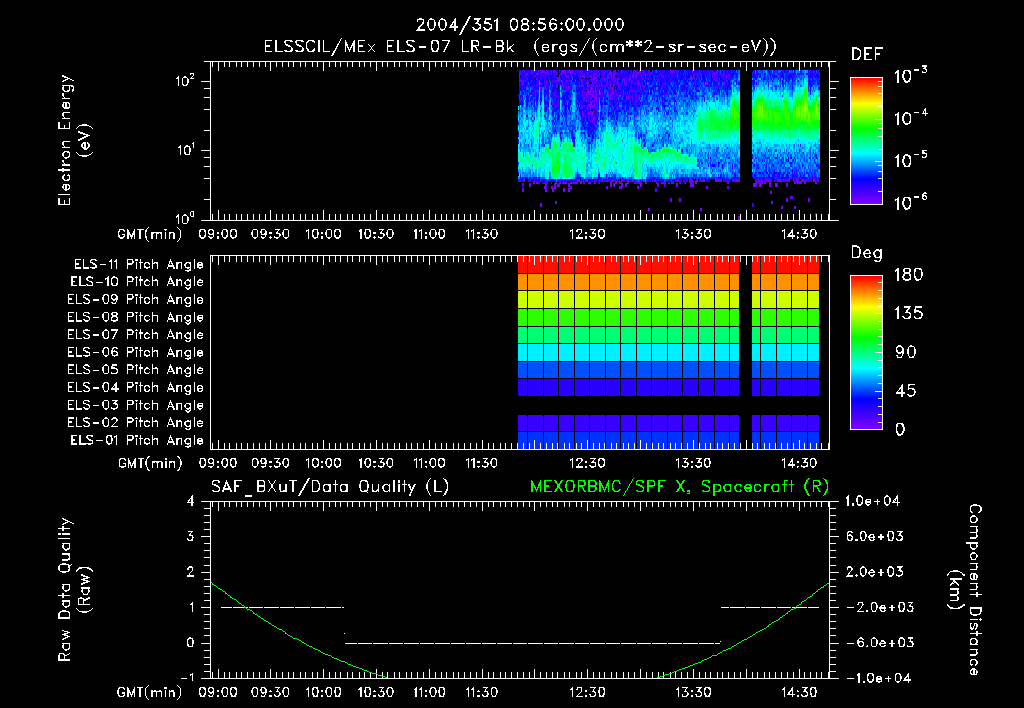The image size is (1024, 708).
Task: Click the ELS-07 Pitch Angle row label
Action: coord(136,335)
